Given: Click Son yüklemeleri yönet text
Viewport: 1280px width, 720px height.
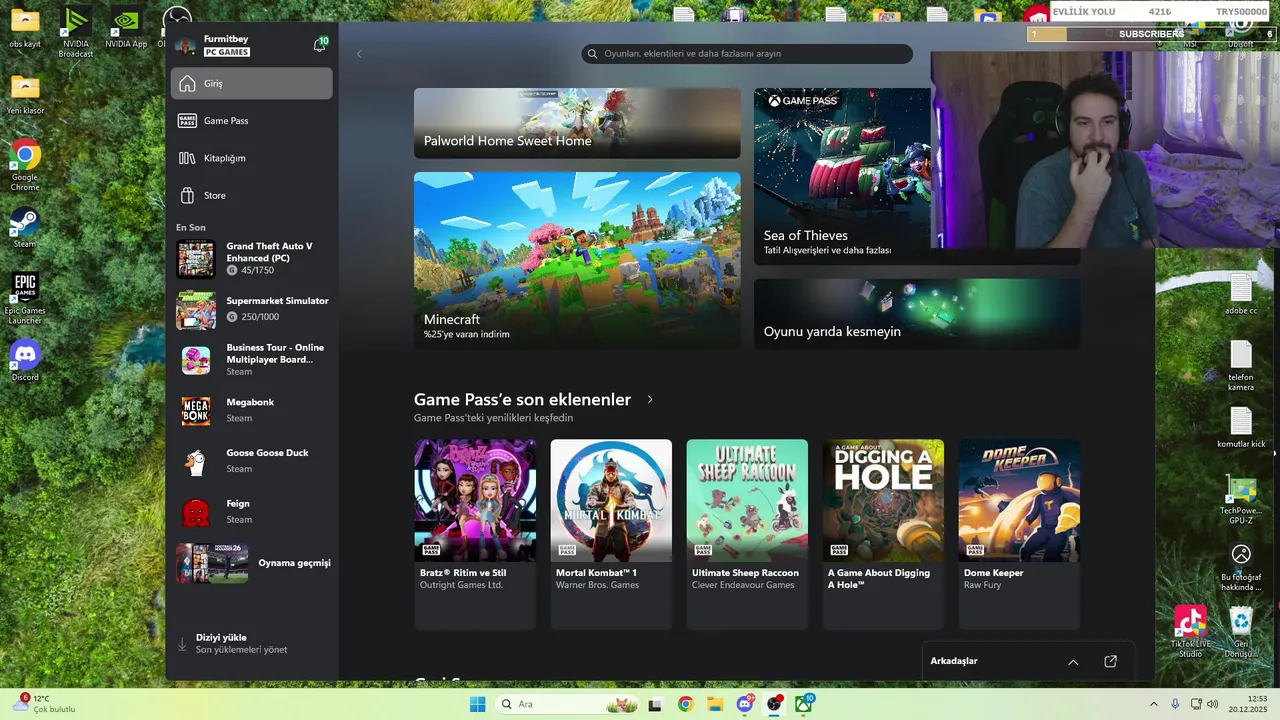Looking at the screenshot, I should pyautogui.click(x=241, y=650).
